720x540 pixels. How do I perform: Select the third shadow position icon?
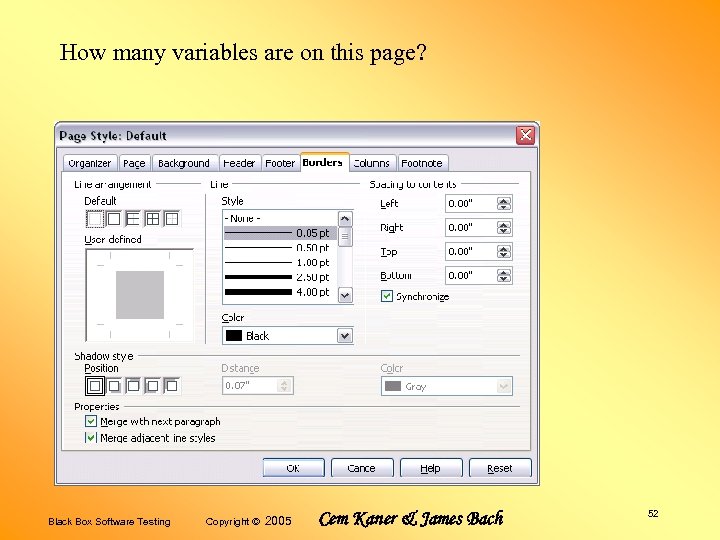point(133,386)
